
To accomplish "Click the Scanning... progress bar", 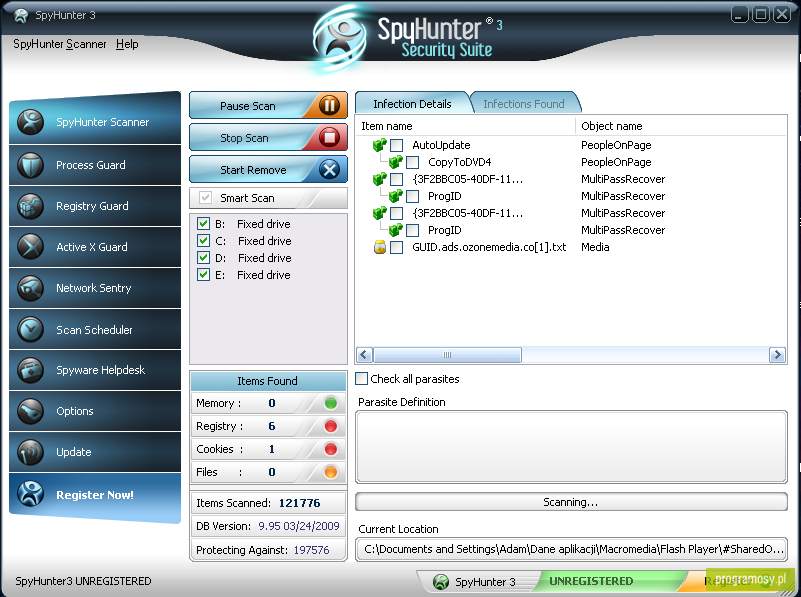I will click(x=571, y=502).
